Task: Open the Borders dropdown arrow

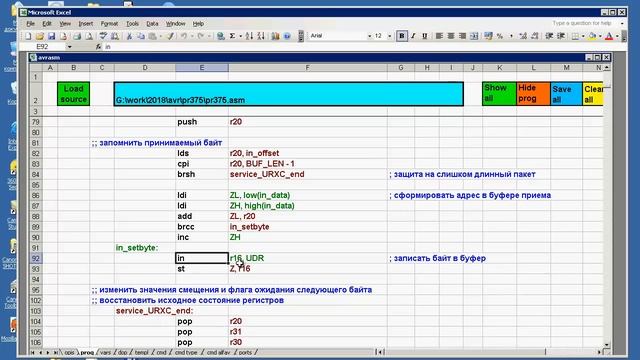Action: [x=583, y=36]
